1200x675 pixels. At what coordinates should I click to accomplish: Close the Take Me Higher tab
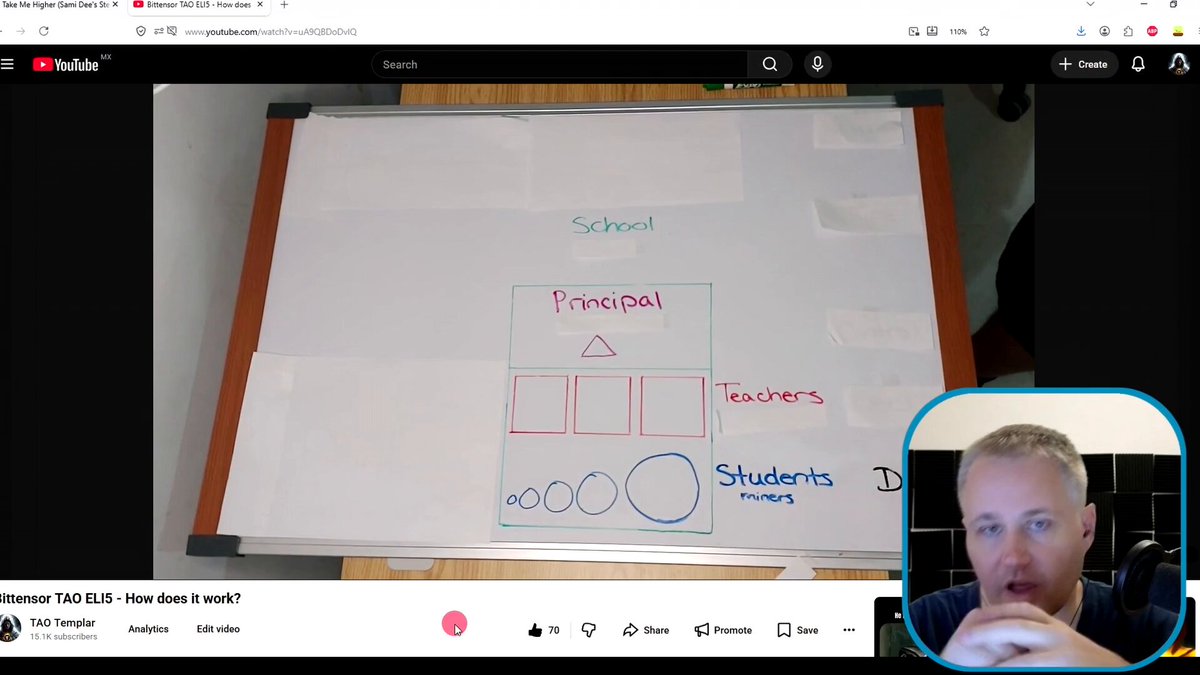point(115,5)
